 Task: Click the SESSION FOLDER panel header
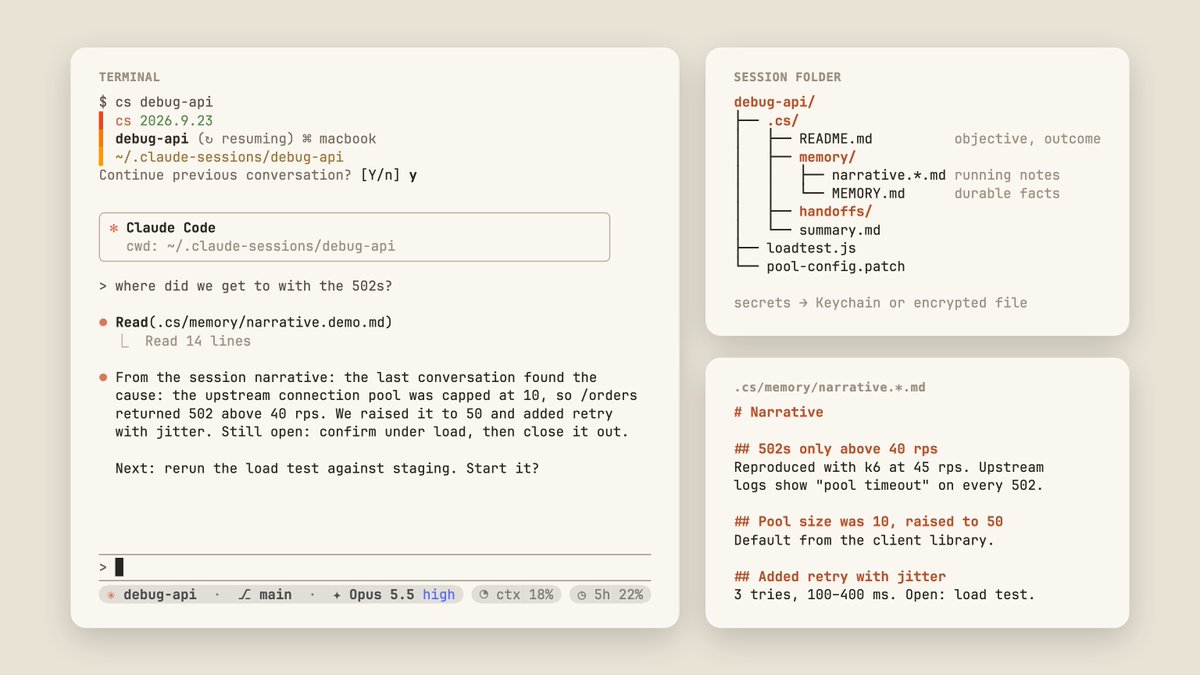(x=787, y=77)
